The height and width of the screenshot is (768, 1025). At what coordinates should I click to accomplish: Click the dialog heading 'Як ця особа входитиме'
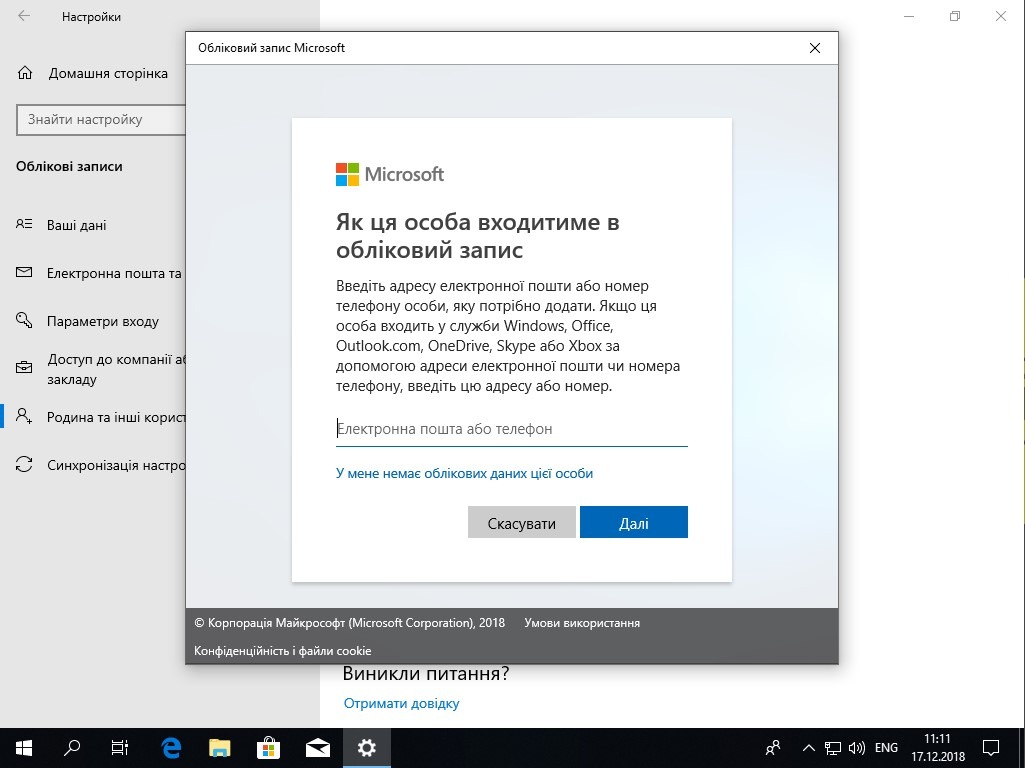(477, 236)
